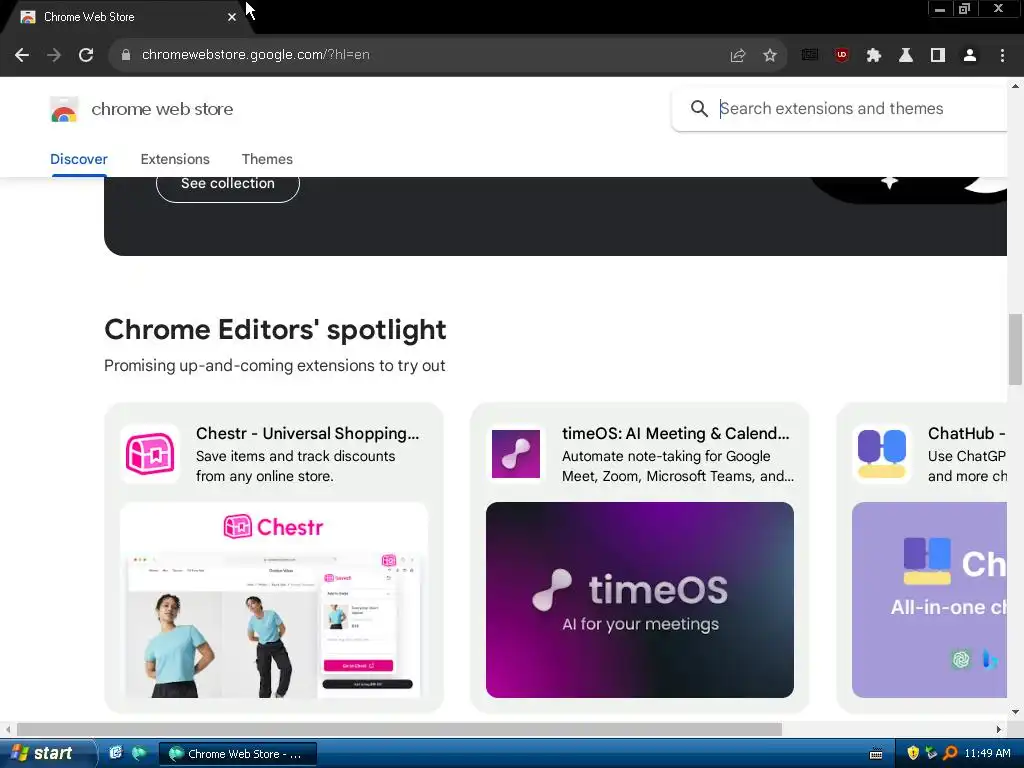
Task: Open the Extensions puzzle piece menu
Action: pyautogui.click(x=874, y=56)
